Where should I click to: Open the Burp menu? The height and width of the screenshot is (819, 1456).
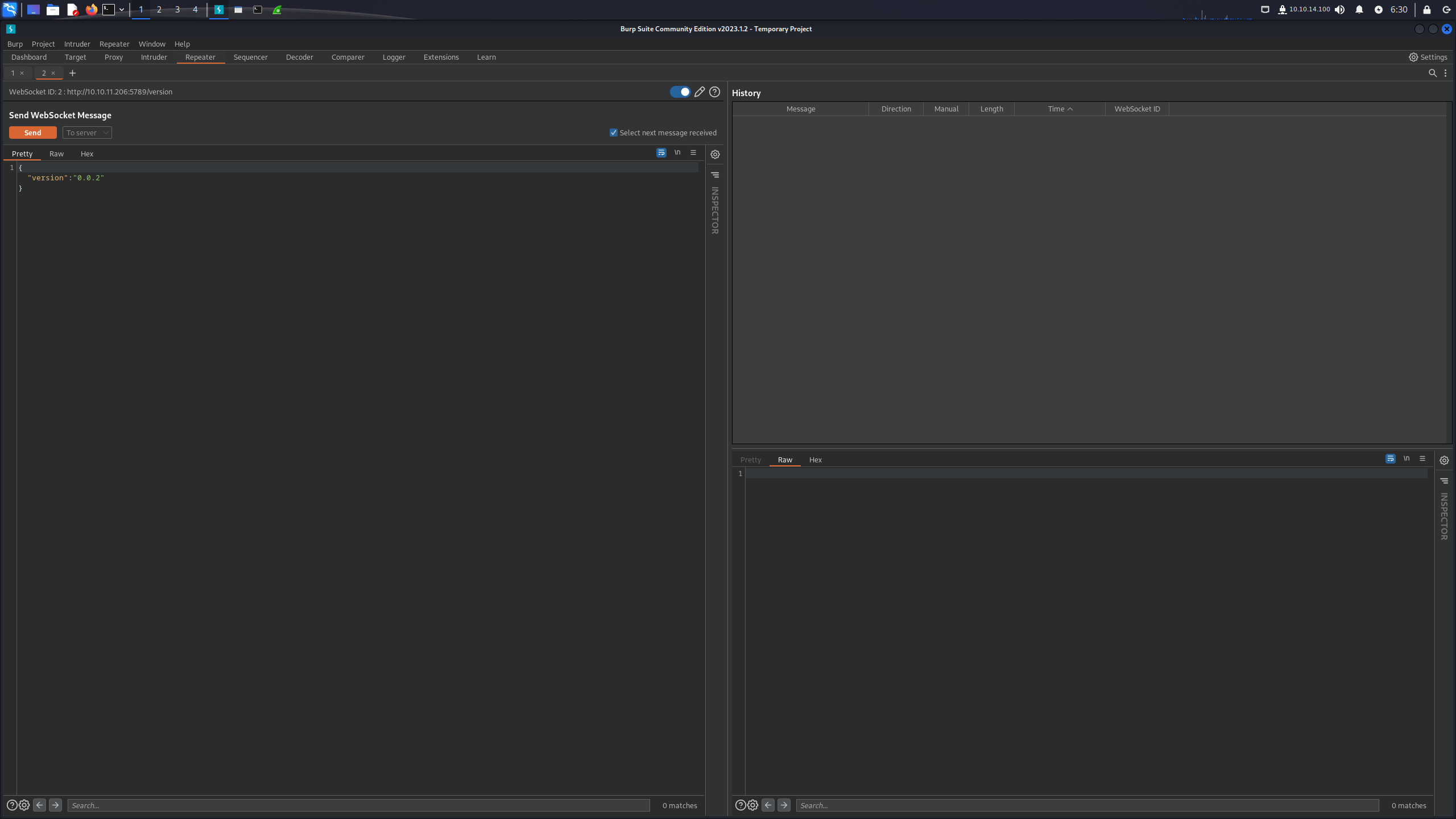click(x=15, y=44)
